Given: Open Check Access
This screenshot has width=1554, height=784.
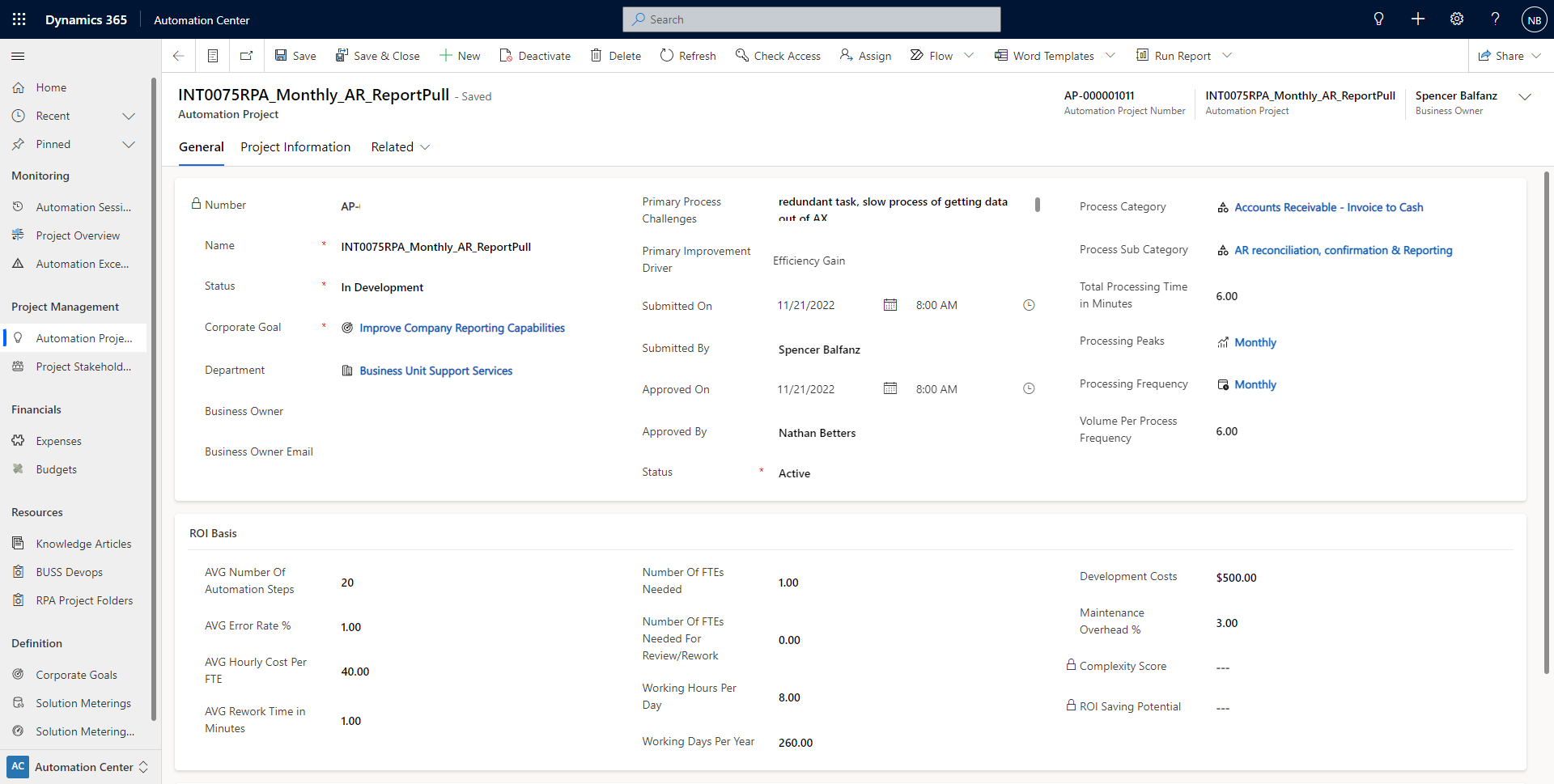Looking at the screenshot, I should 777,55.
